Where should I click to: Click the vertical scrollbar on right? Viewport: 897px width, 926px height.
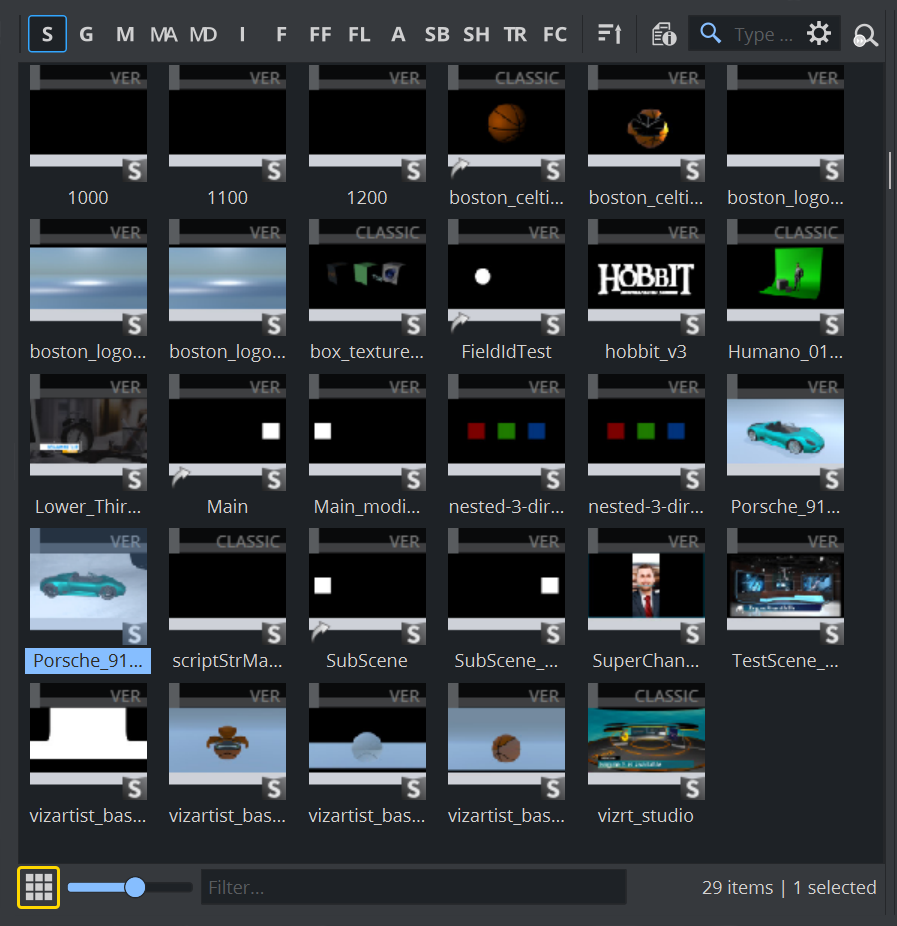tap(889, 170)
